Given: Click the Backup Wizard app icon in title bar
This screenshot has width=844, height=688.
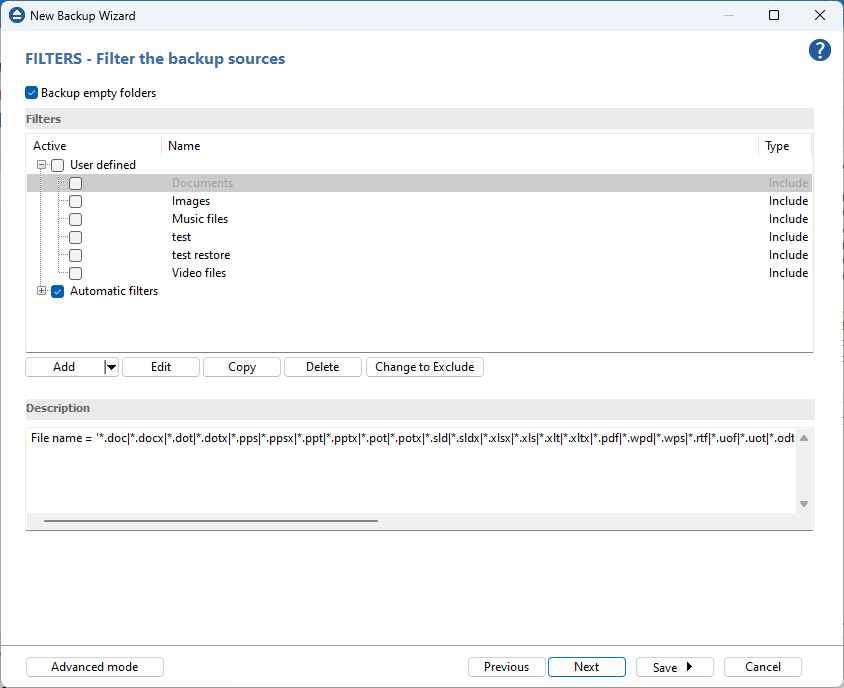Looking at the screenshot, I should pos(15,16).
